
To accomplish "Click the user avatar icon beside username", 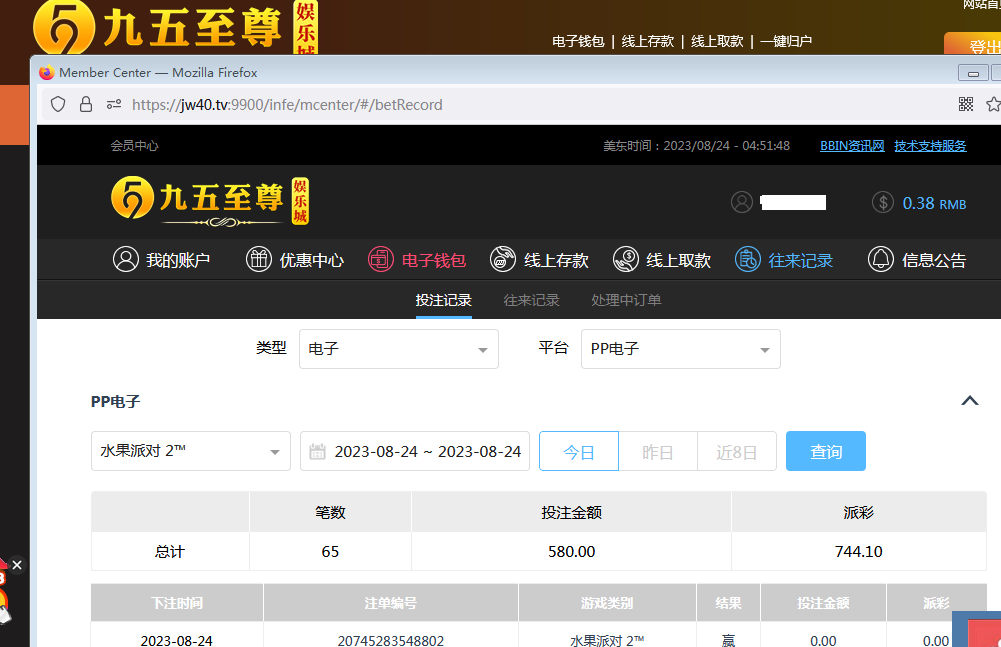I will (x=742, y=202).
